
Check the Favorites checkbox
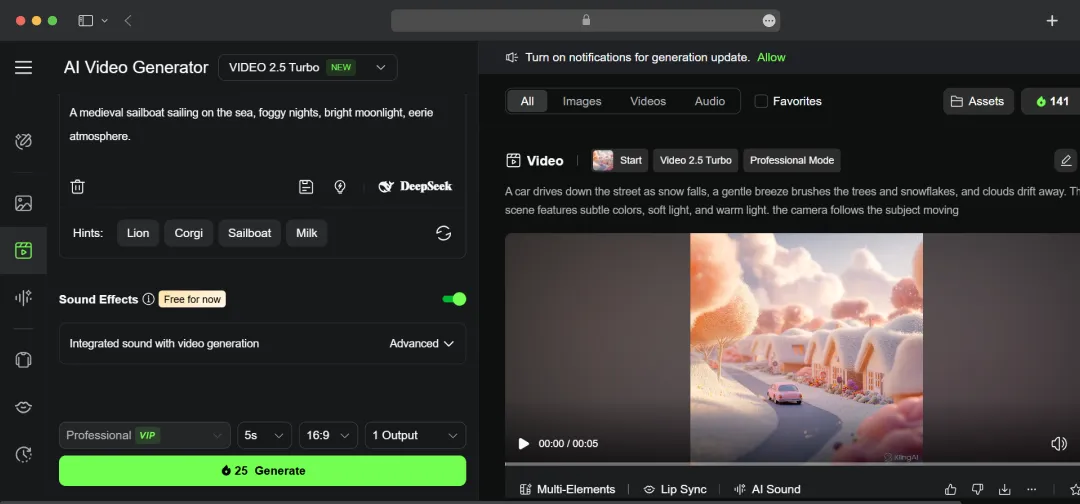(x=761, y=101)
